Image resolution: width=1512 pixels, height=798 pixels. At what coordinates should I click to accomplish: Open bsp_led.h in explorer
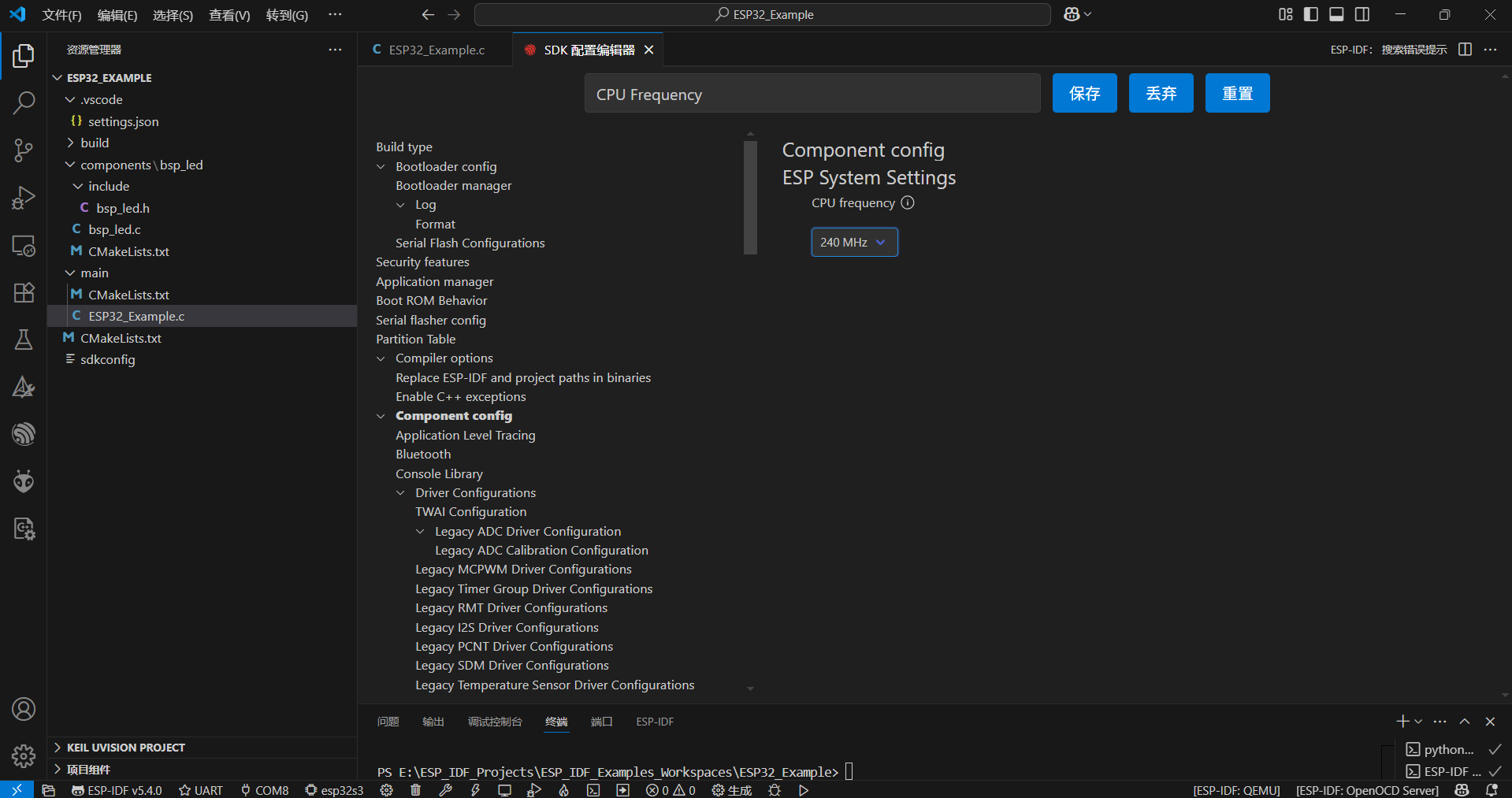[123, 208]
